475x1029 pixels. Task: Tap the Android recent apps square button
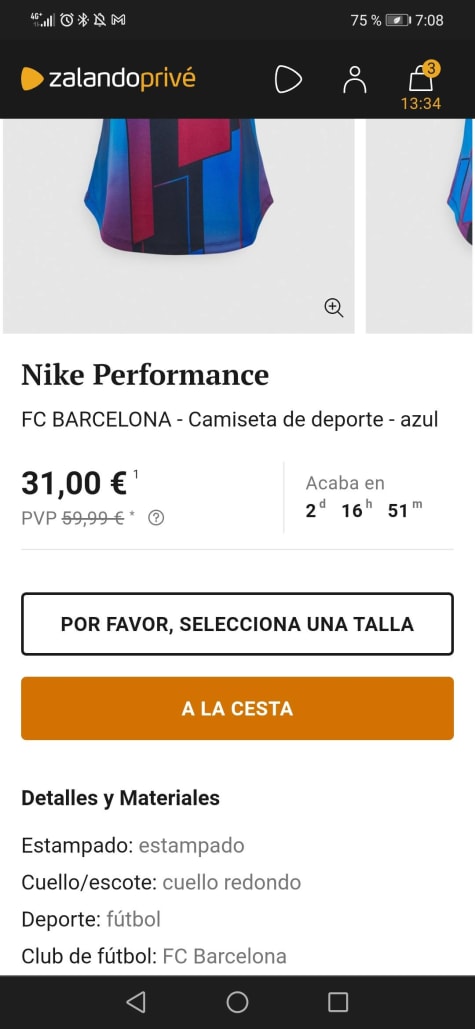338,1002
